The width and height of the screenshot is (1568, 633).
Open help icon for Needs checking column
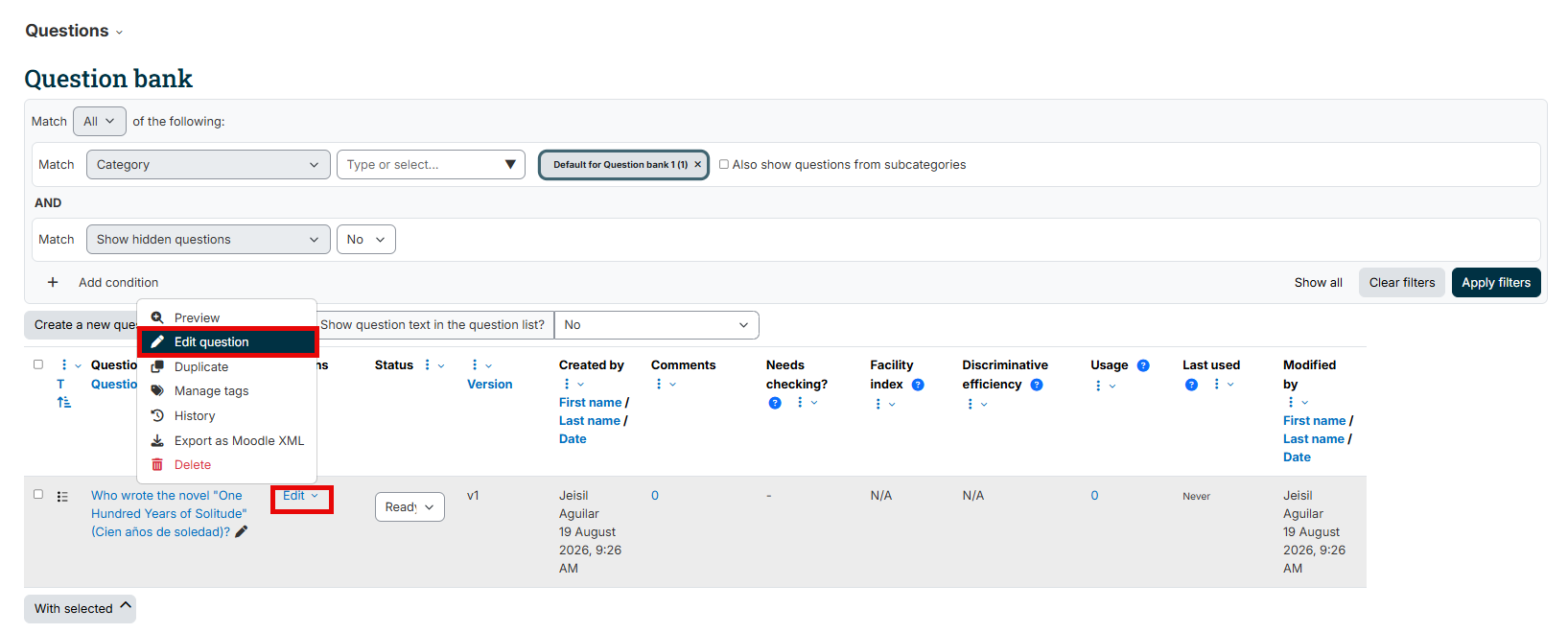tap(775, 403)
